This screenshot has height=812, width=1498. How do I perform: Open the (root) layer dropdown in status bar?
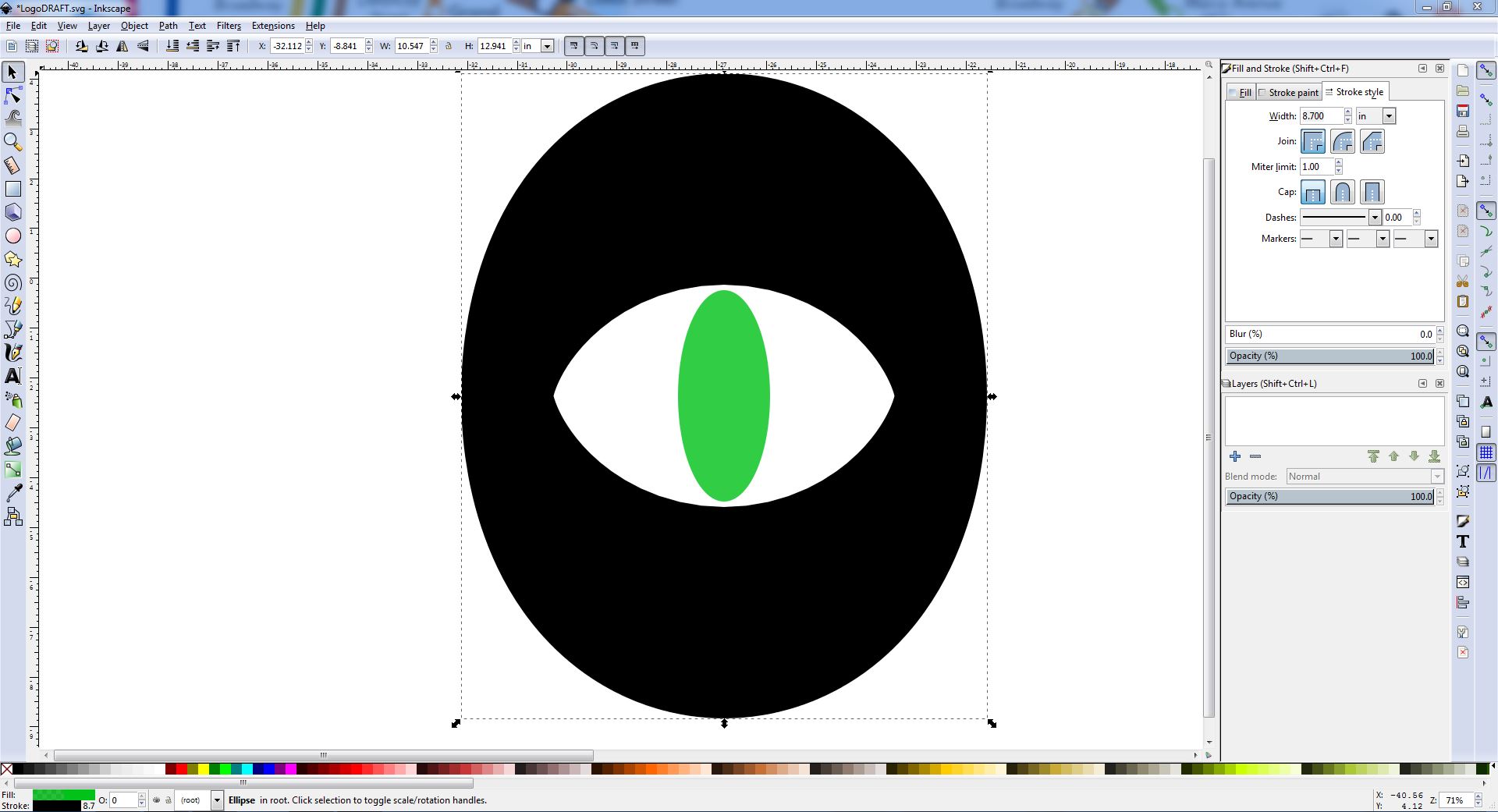tap(217, 800)
